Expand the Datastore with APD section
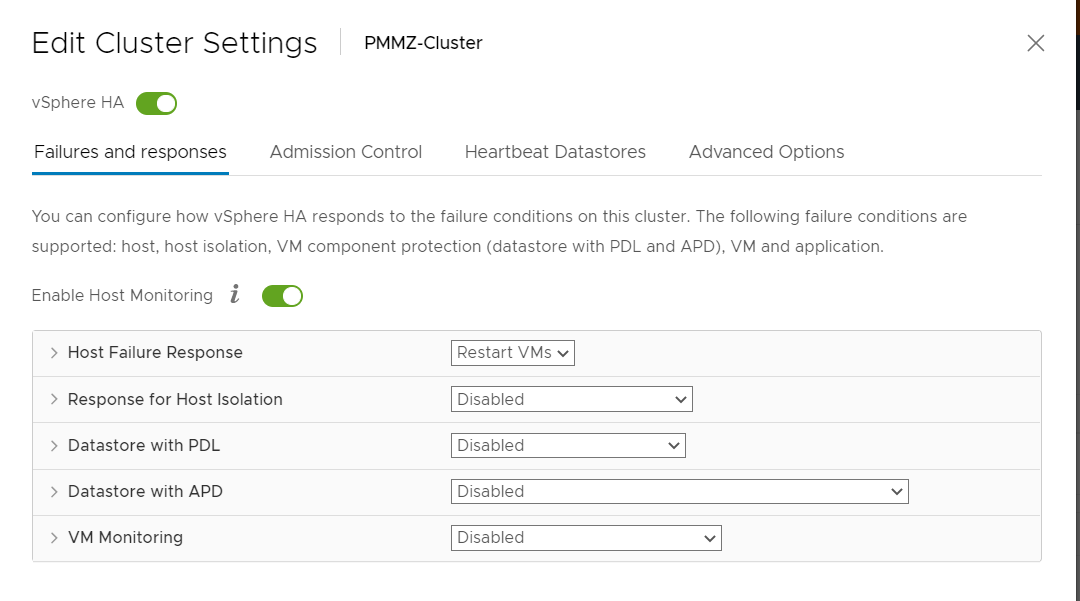The width and height of the screenshot is (1080, 601). click(x=54, y=492)
